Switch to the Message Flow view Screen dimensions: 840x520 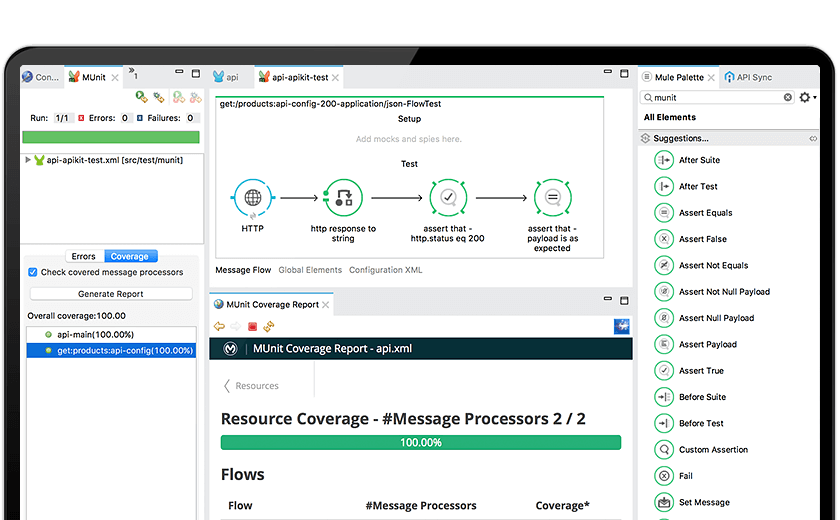243,270
